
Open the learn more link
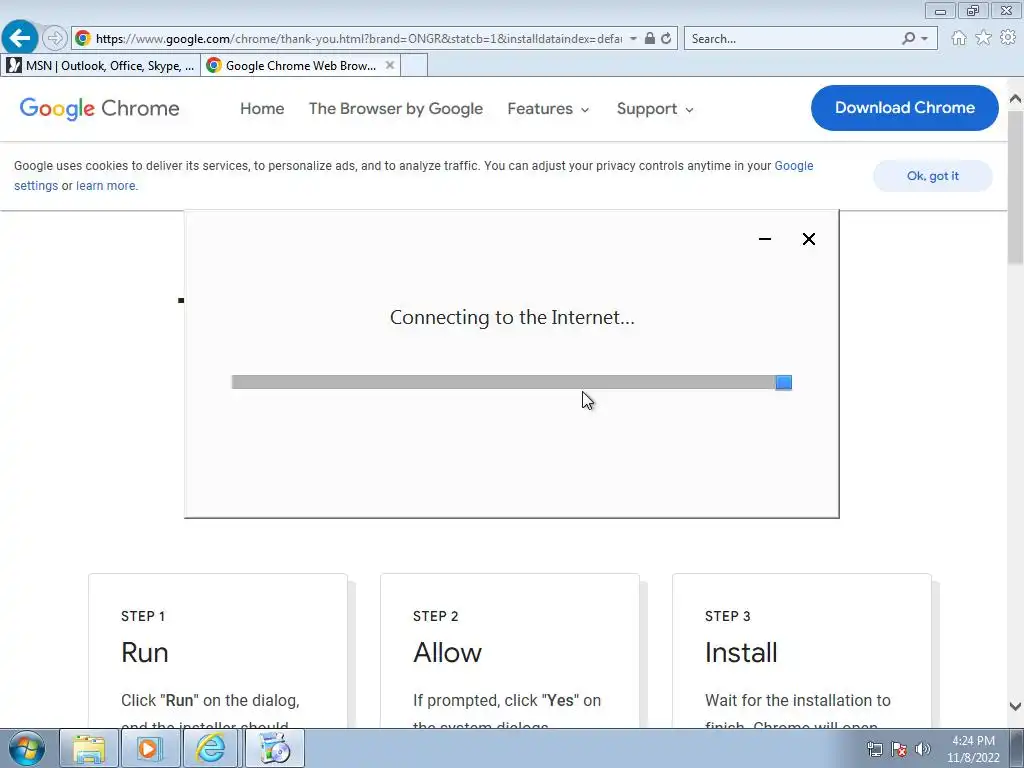[x=106, y=185]
